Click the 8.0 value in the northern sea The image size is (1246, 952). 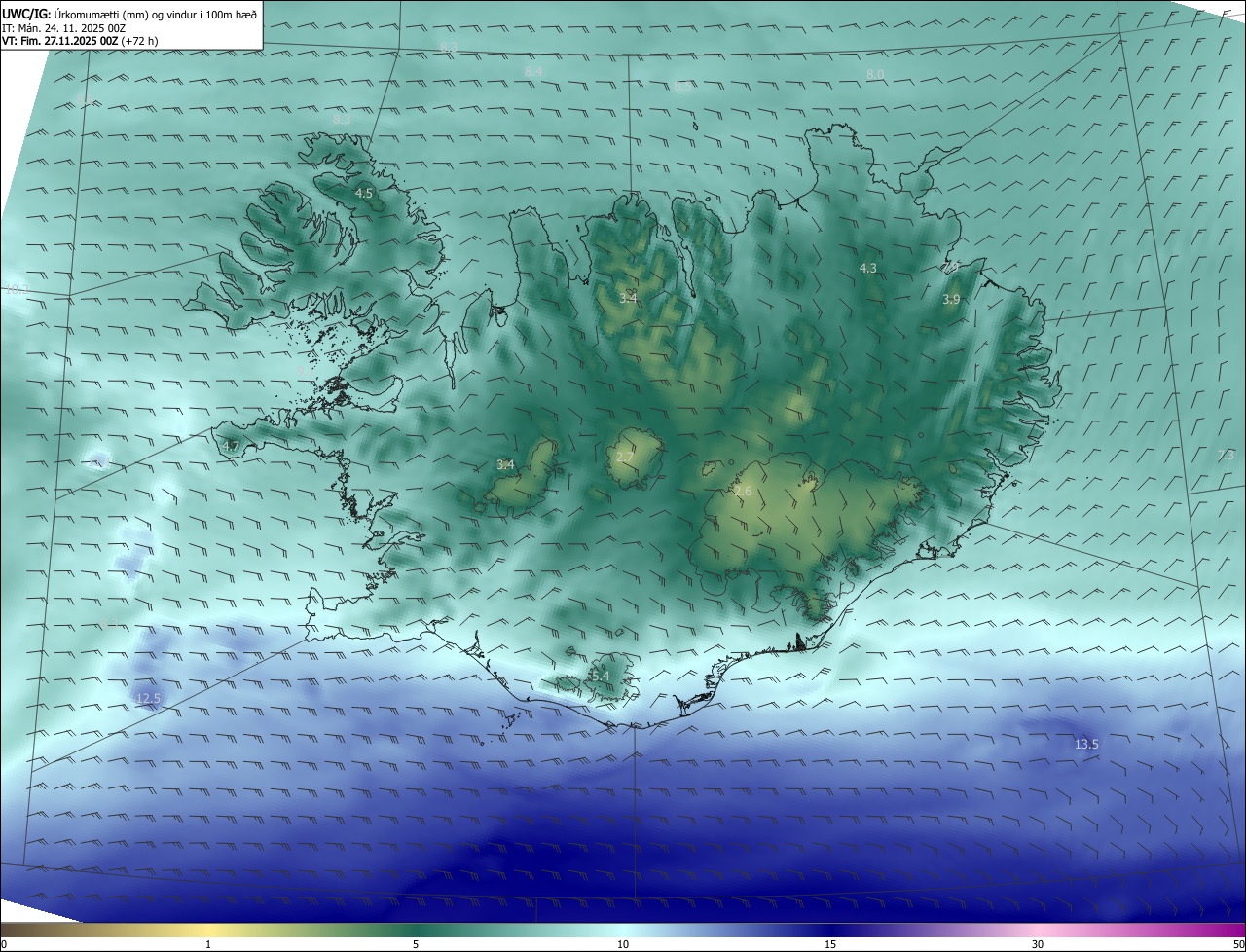(x=875, y=74)
